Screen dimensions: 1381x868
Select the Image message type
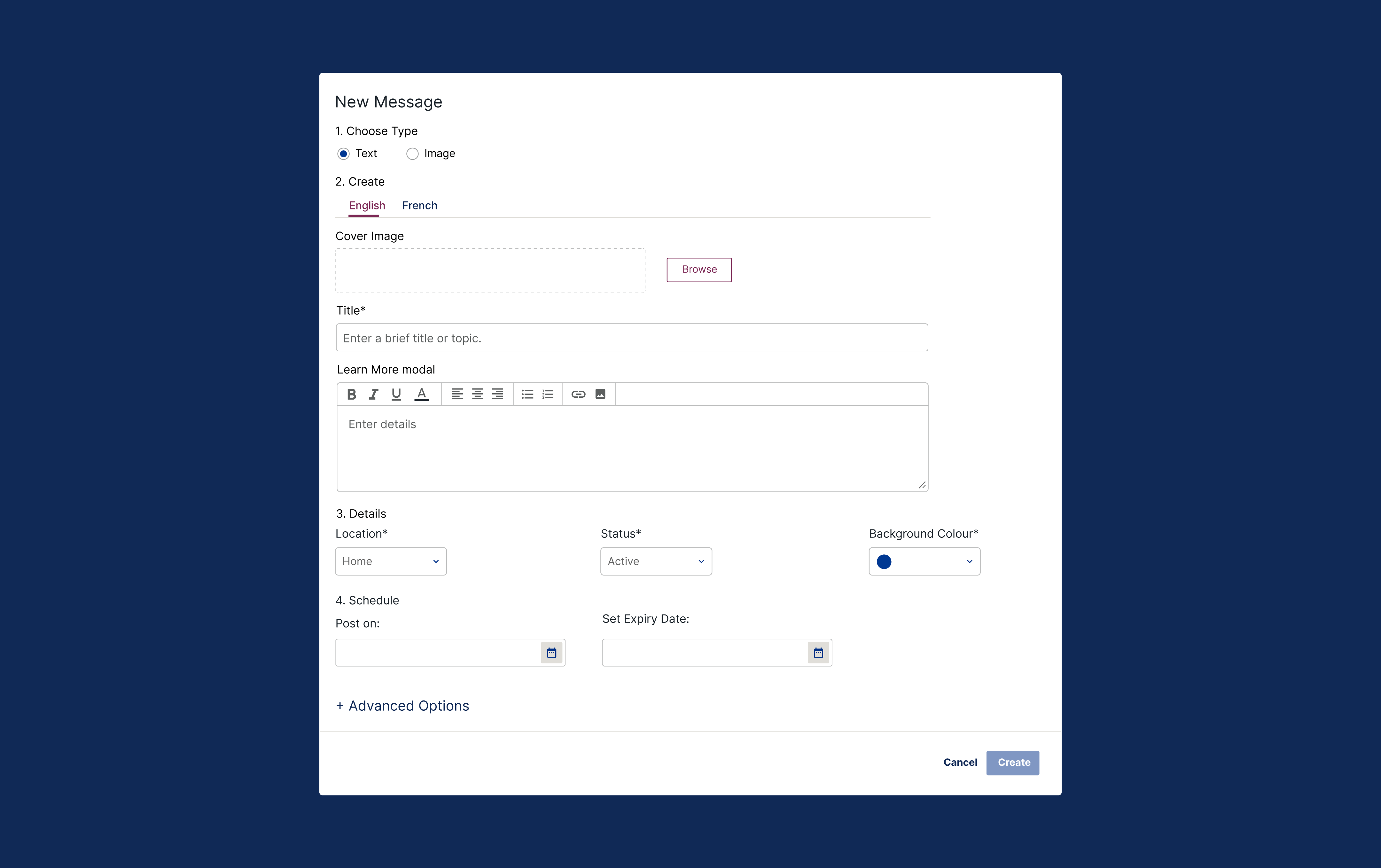(x=412, y=154)
